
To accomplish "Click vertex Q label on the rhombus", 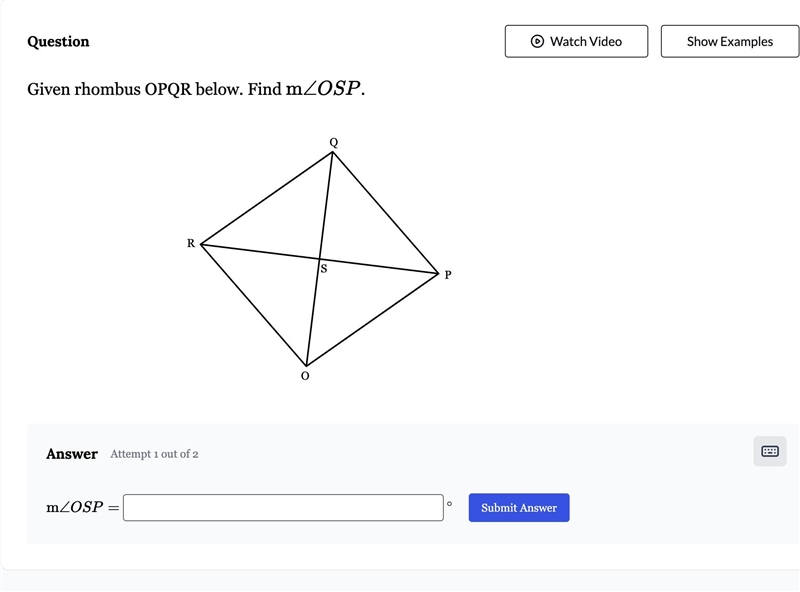I will 334,142.
